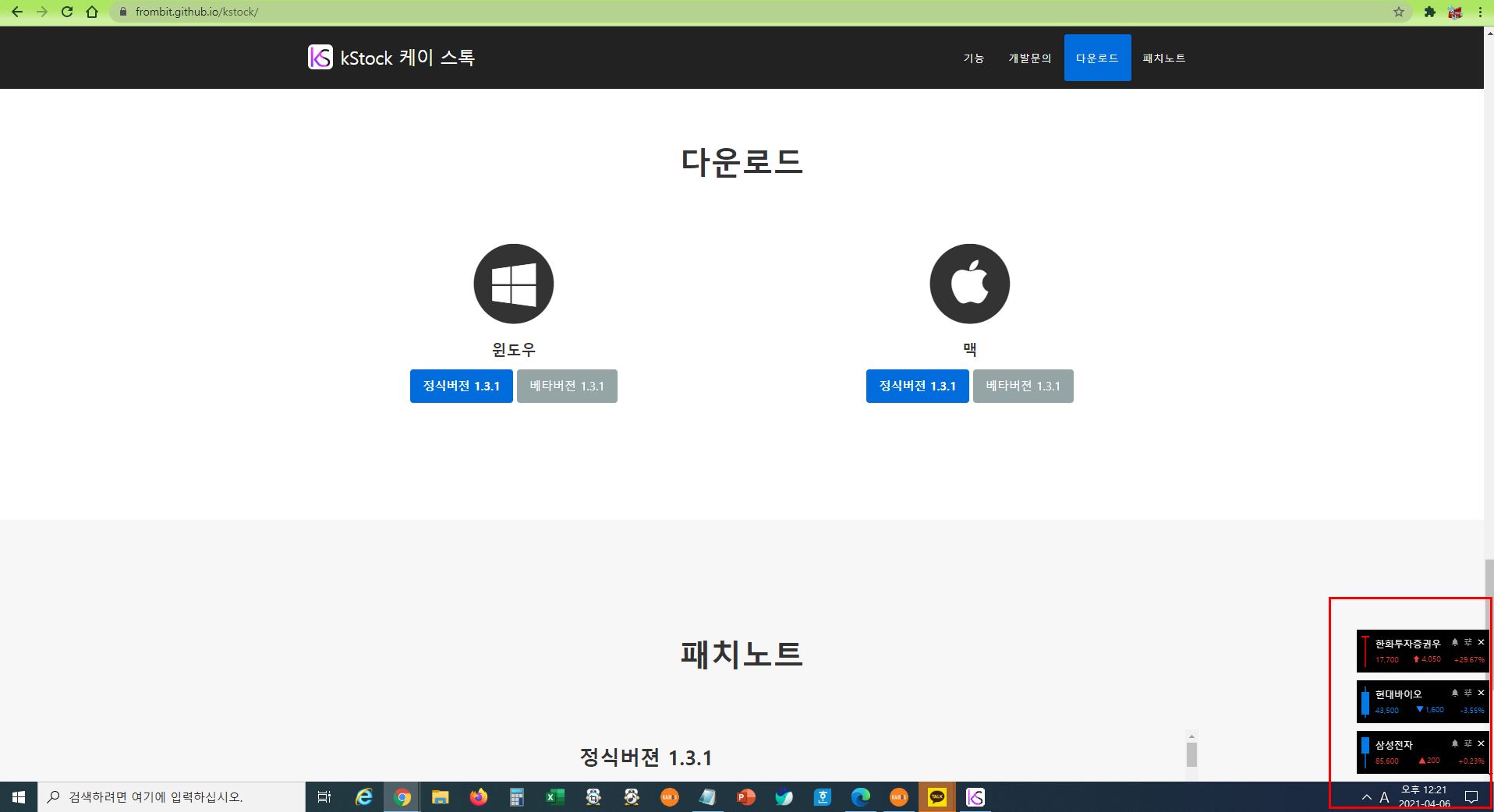Open settings sliders on 삼성전자 widget
Viewport: 1494px width, 812px height.
(1468, 743)
